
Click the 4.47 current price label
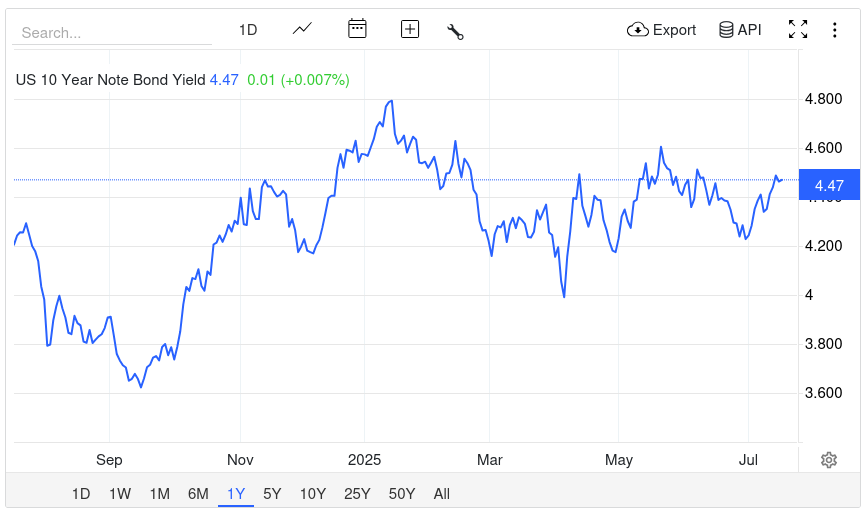click(829, 186)
